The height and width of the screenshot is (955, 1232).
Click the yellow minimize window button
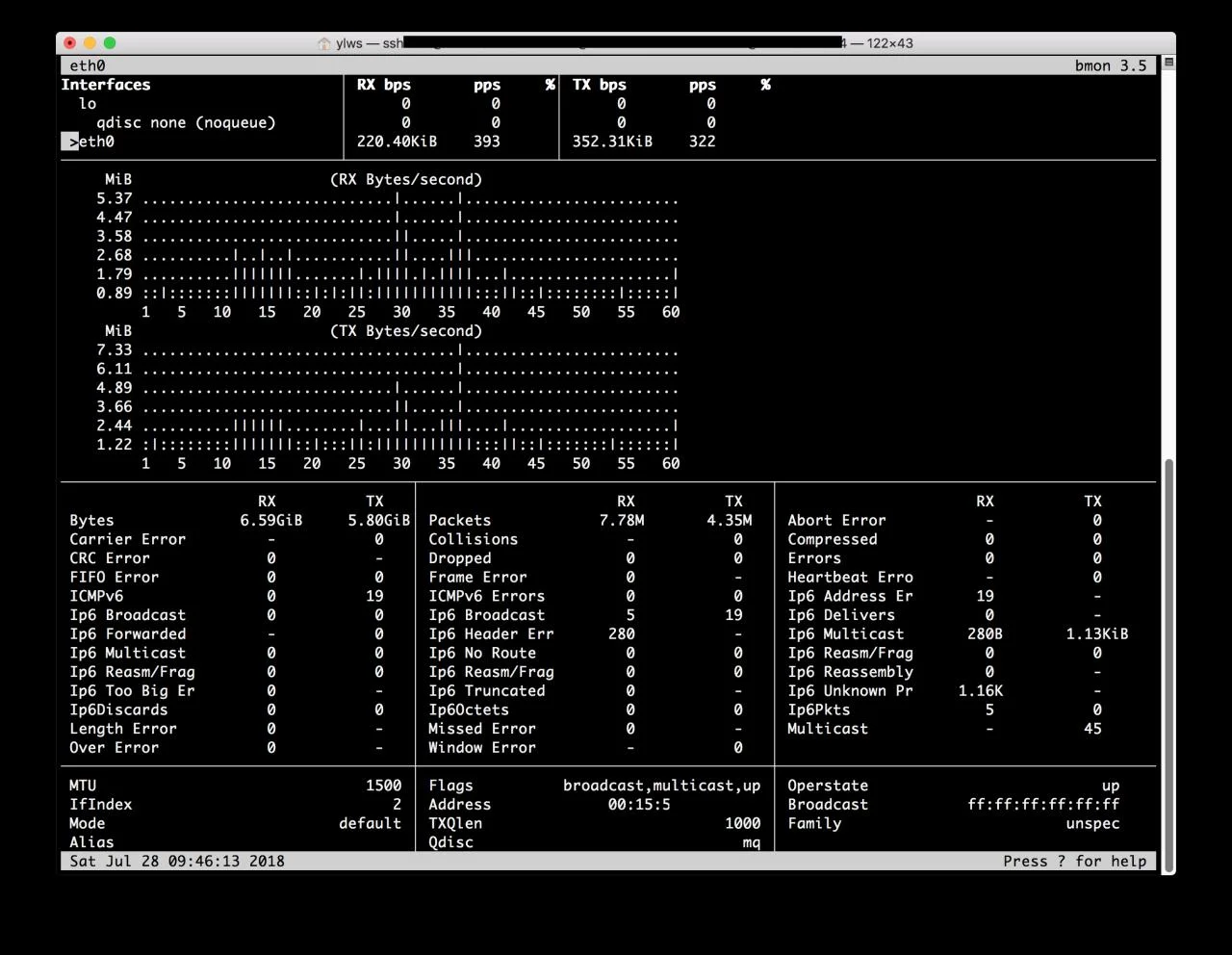click(x=90, y=43)
